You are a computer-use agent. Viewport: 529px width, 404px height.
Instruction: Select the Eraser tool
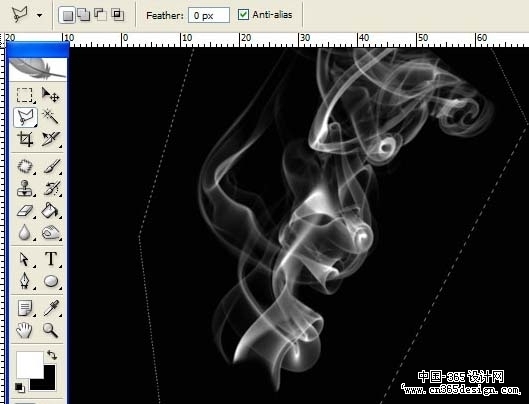click(25, 211)
